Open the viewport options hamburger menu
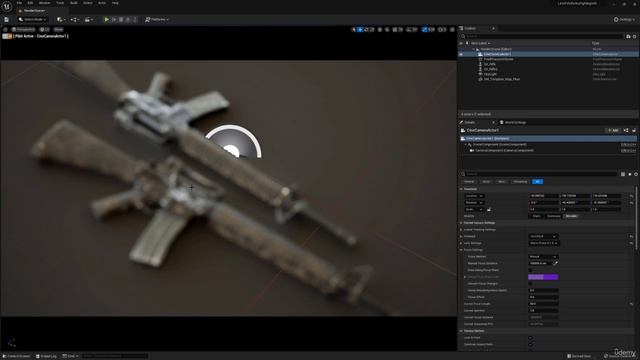 [x=5, y=29]
